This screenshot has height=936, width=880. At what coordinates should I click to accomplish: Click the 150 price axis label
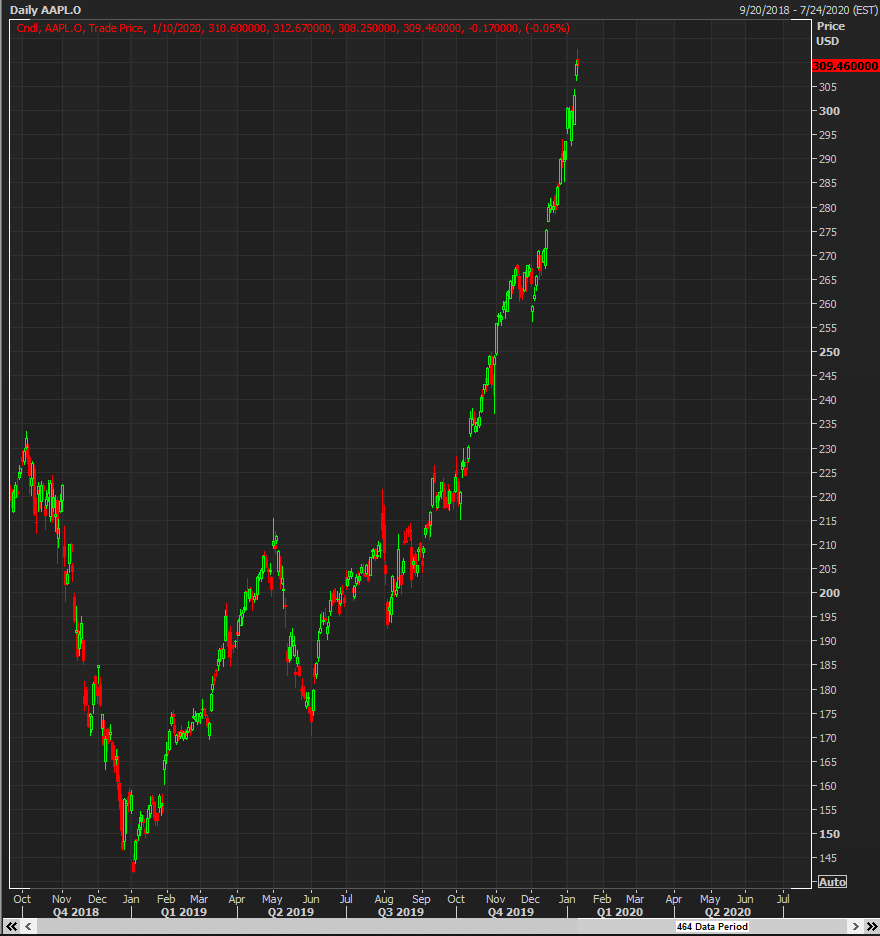tap(829, 835)
